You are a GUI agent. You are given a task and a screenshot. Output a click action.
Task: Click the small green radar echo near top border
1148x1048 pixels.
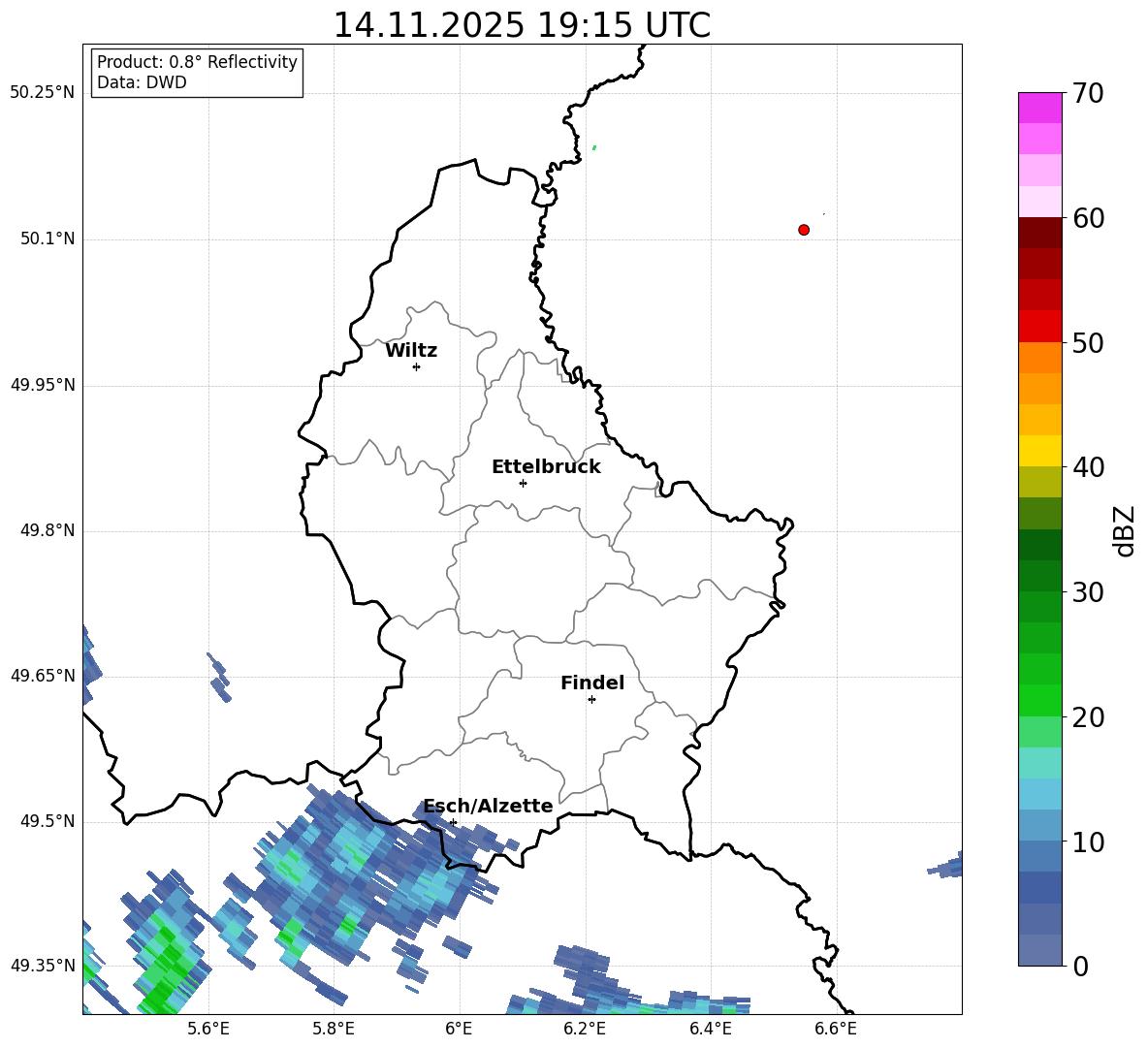(x=593, y=147)
